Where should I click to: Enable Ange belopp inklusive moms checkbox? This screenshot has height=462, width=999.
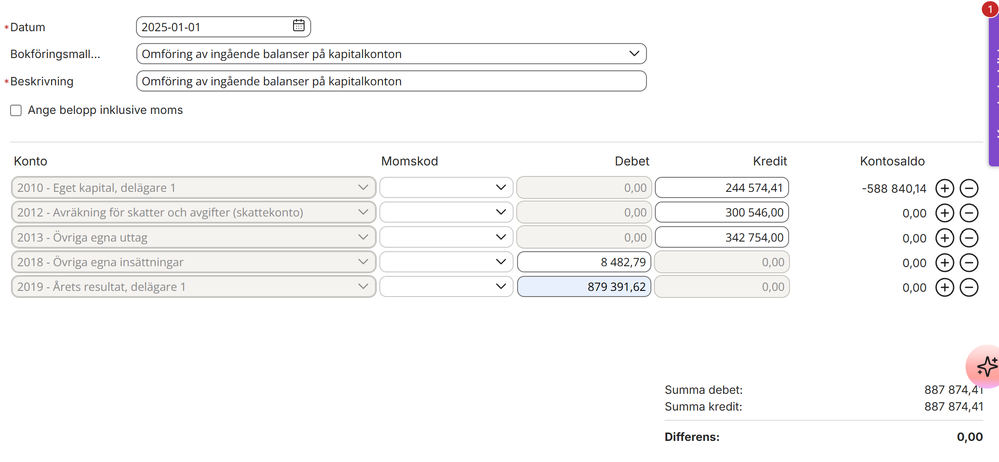click(x=16, y=110)
